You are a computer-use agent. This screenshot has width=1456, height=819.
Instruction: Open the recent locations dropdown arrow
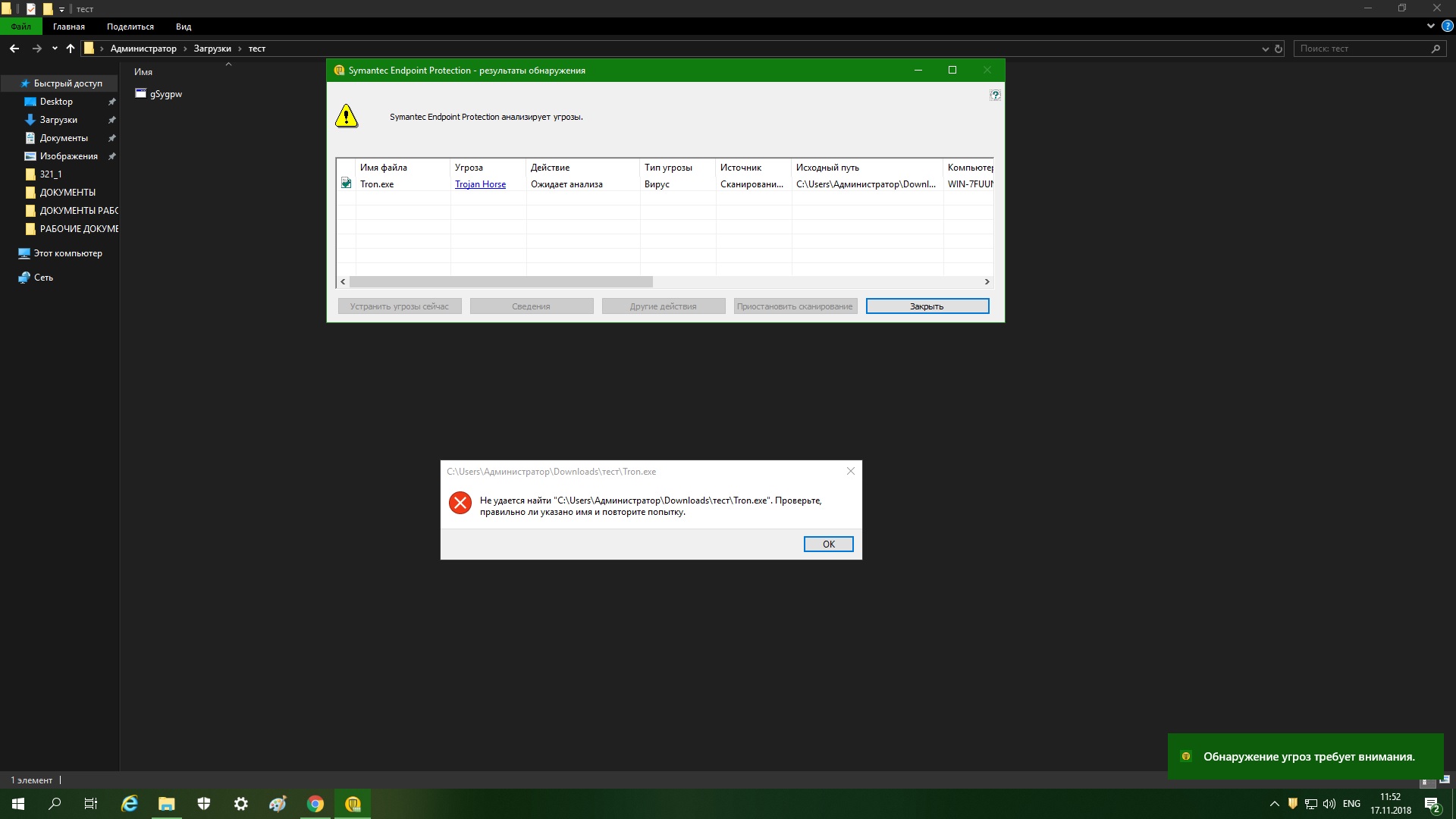(55, 49)
